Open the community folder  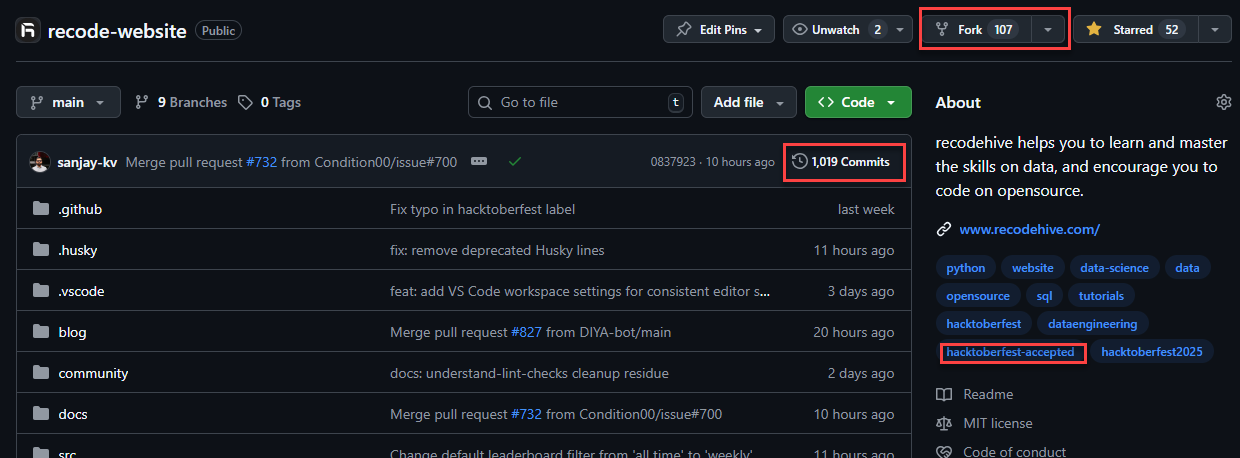tap(93, 373)
